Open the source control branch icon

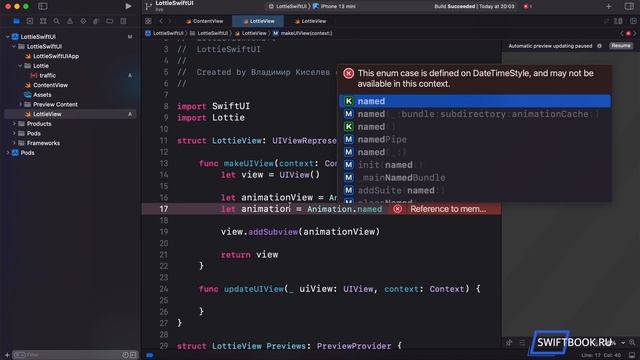tap(149, 6)
